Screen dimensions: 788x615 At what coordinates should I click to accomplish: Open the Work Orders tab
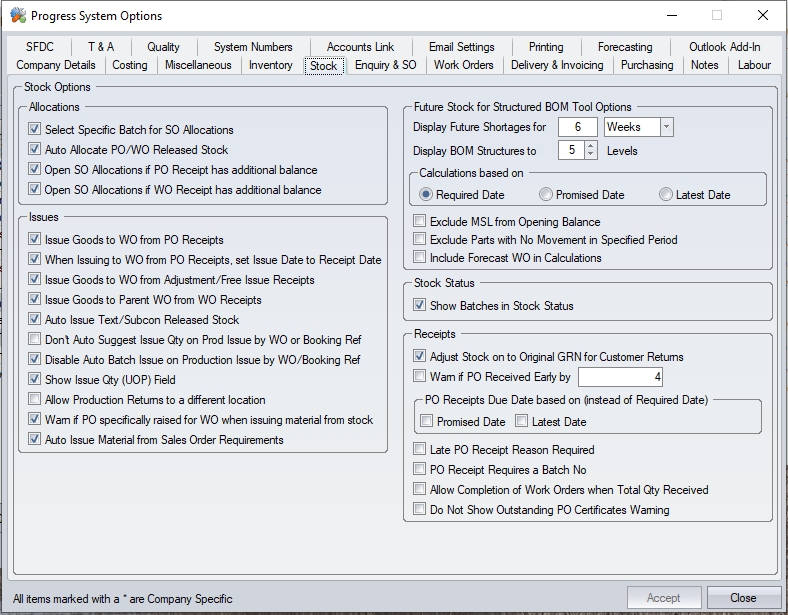click(463, 65)
